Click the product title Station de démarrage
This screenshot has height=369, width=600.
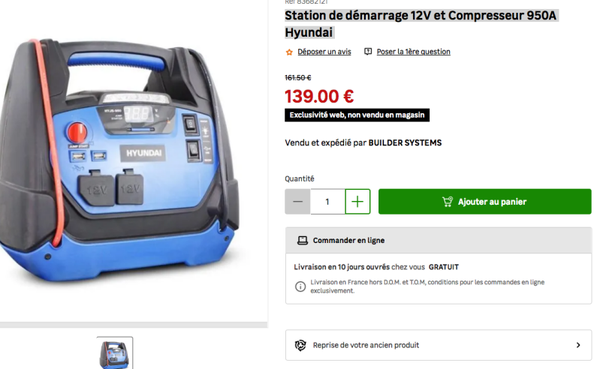[x=421, y=24]
